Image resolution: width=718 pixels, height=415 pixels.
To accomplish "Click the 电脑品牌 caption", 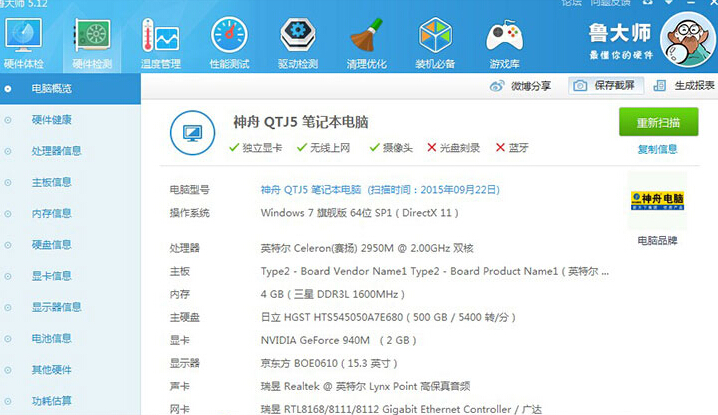I will (658, 240).
